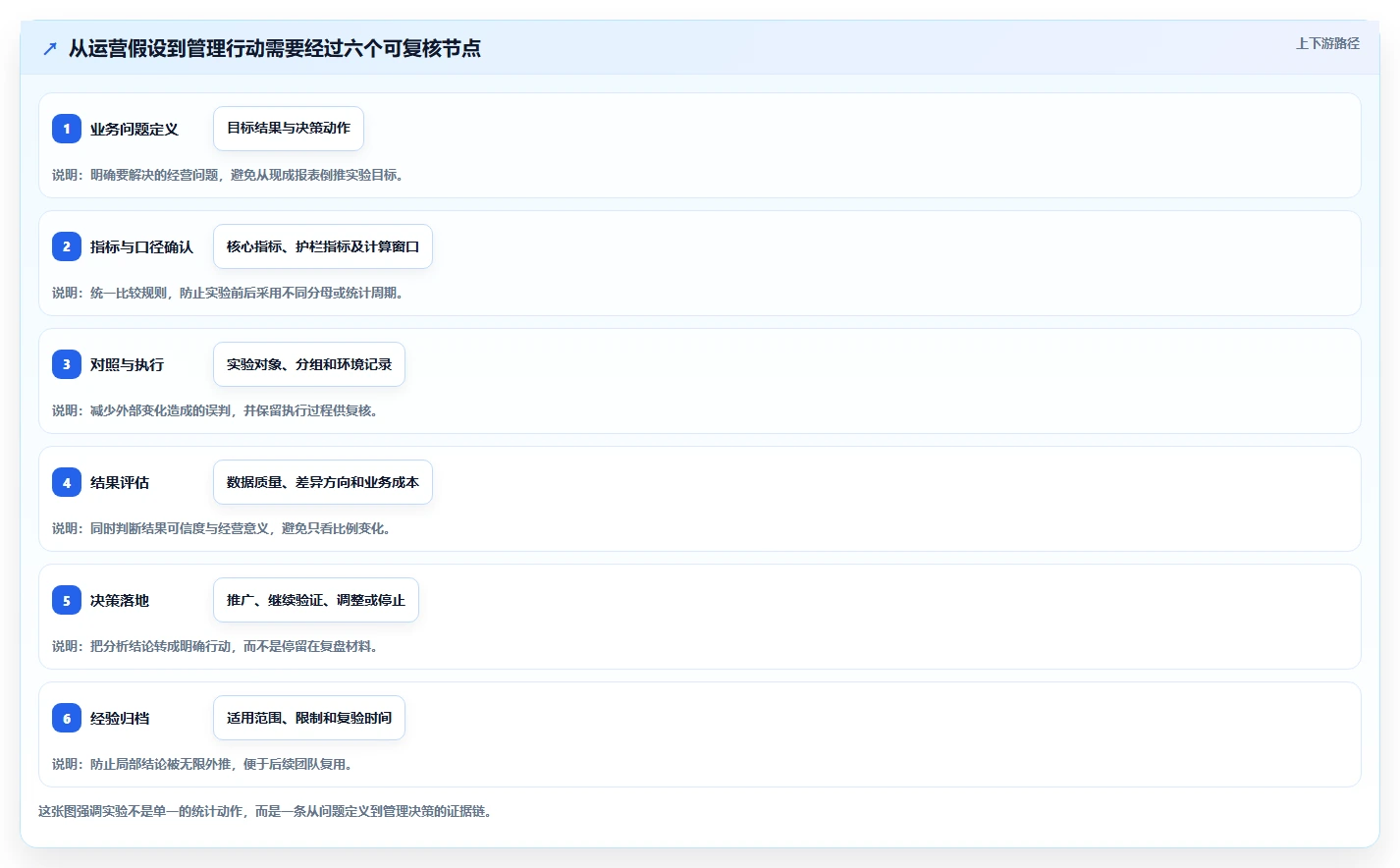Click the 上下游路径 label
Image resolution: width=1400 pixels, height=868 pixels.
click(1327, 43)
